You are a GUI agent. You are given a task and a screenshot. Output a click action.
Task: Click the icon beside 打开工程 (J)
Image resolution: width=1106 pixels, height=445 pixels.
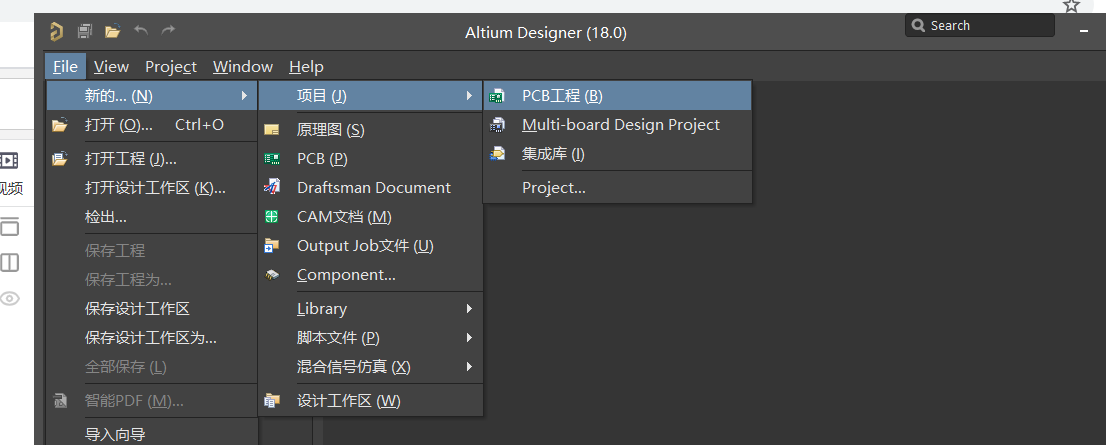pos(60,159)
